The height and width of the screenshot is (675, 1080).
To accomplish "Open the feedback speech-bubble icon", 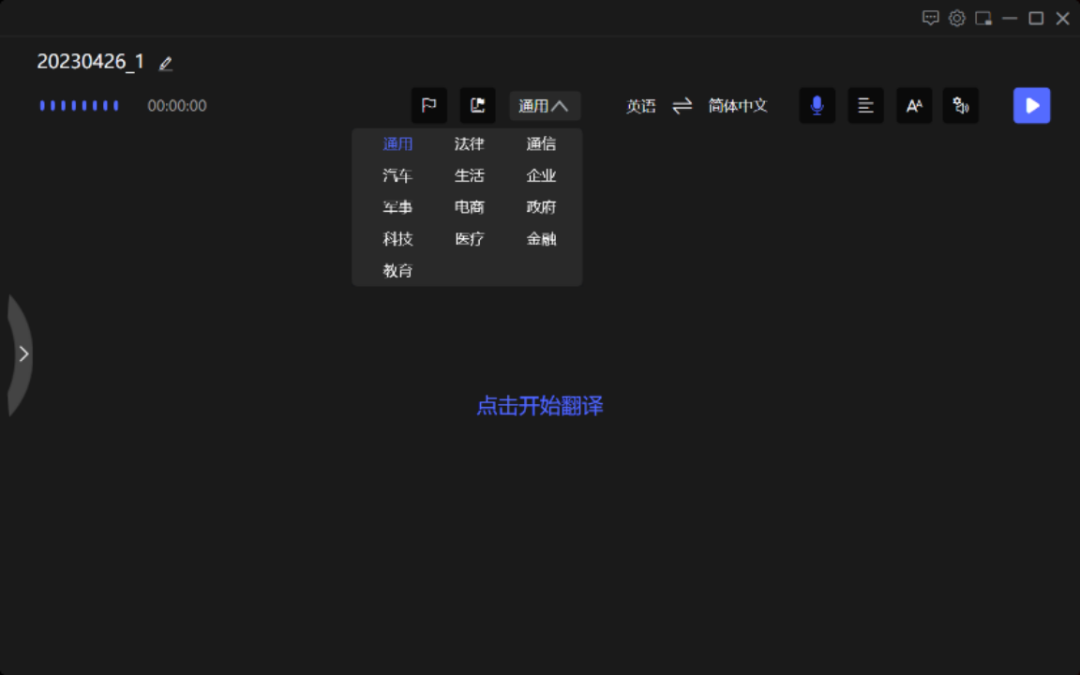I will [931, 18].
